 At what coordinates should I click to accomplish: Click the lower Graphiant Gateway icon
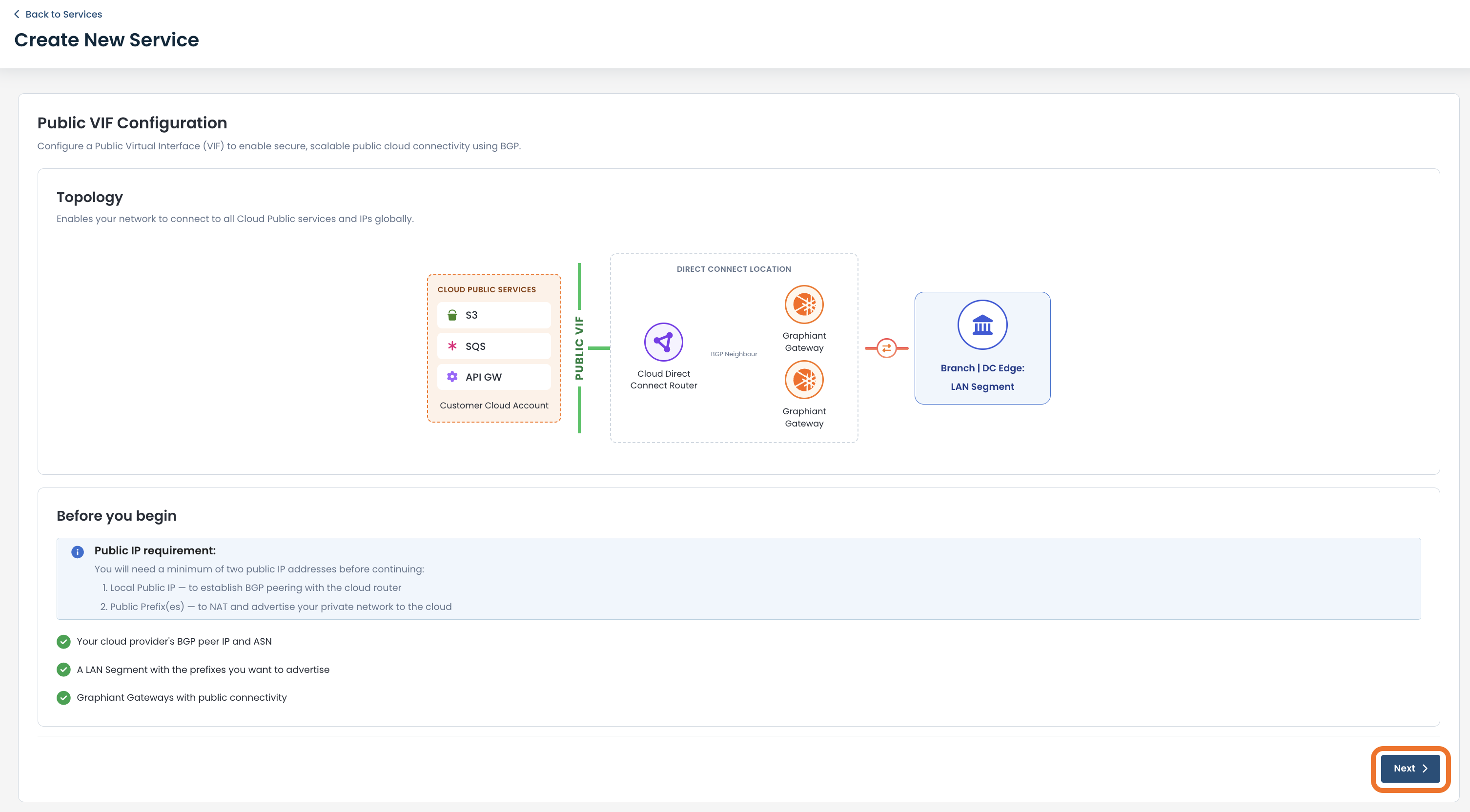803,380
